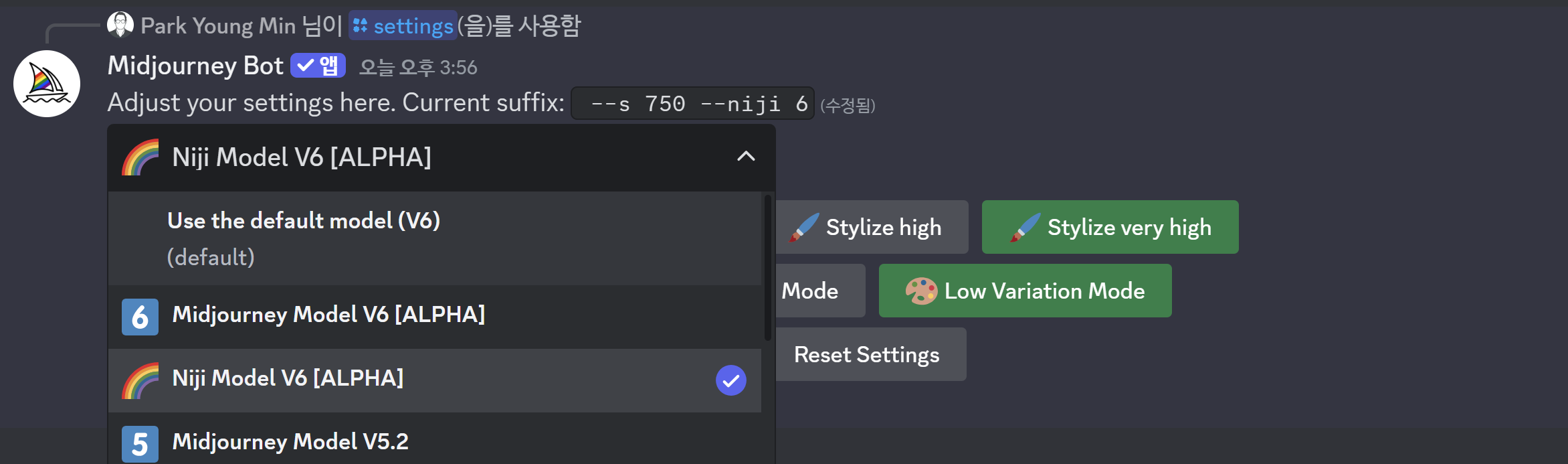Click Park Young Min username in reply line

click(x=218, y=25)
